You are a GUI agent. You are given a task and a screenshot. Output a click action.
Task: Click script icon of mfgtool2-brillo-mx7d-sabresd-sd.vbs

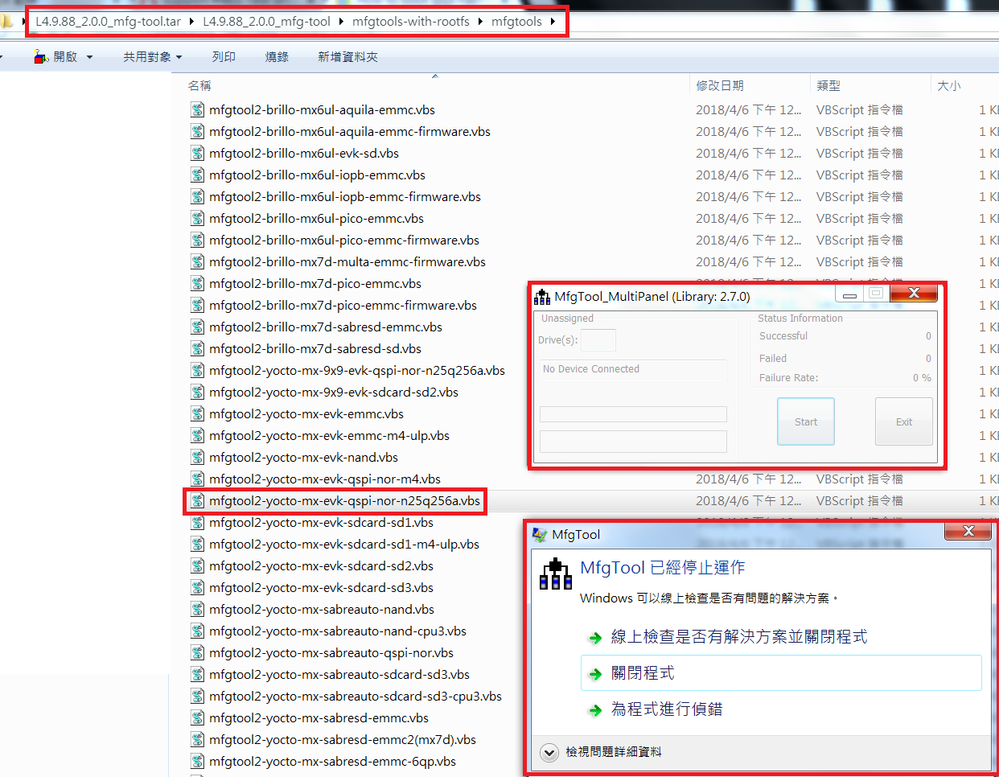(x=198, y=348)
